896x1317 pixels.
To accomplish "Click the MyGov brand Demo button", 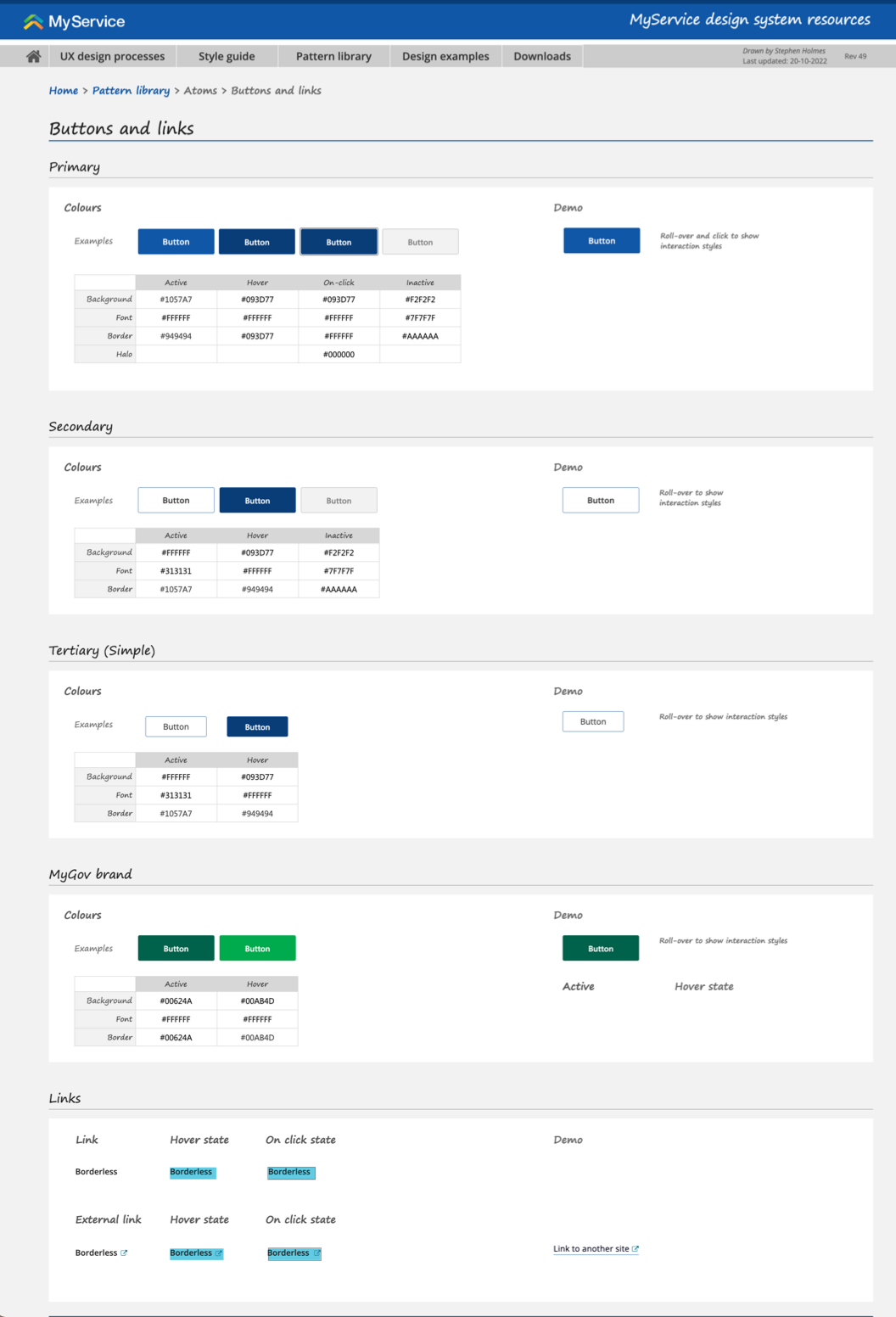I will click(601, 948).
